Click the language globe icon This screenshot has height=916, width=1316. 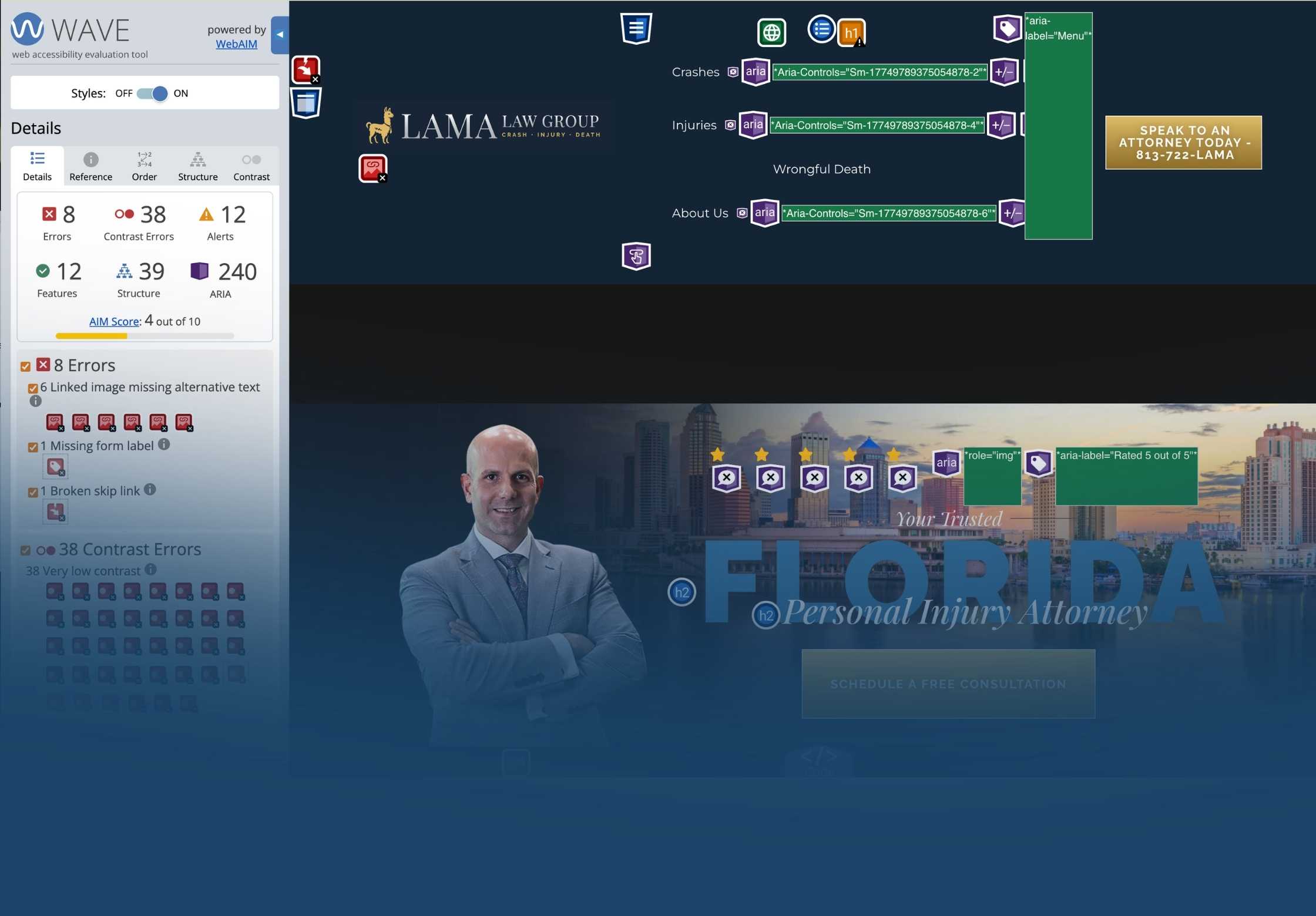771,33
